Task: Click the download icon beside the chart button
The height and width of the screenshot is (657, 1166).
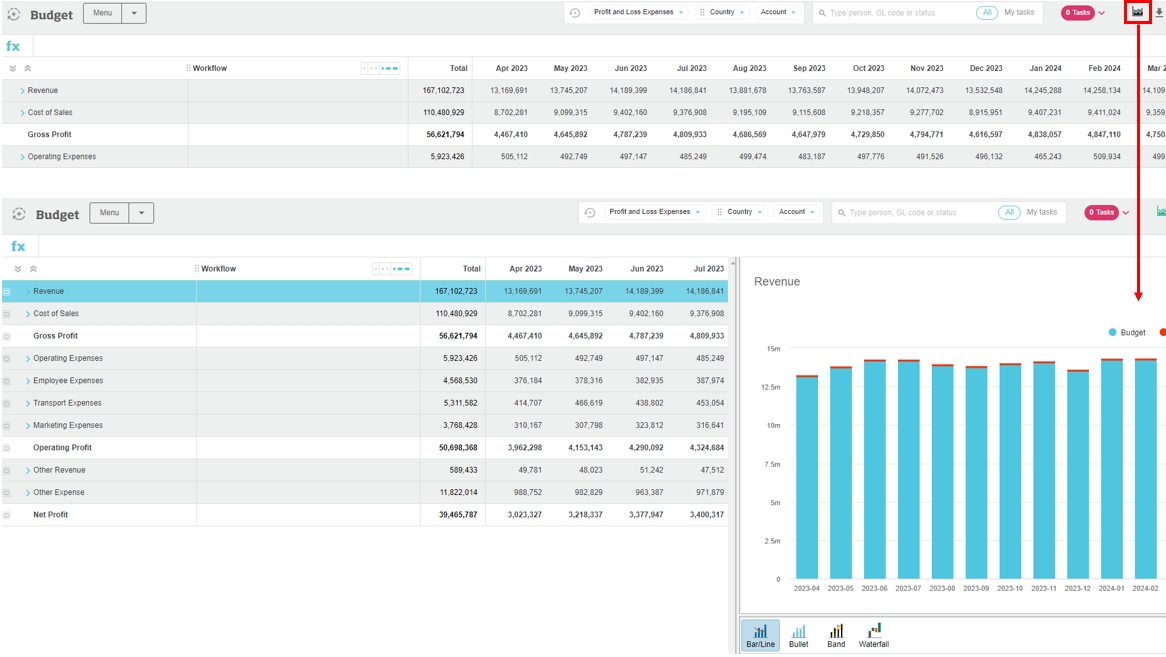Action: click(1159, 12)
